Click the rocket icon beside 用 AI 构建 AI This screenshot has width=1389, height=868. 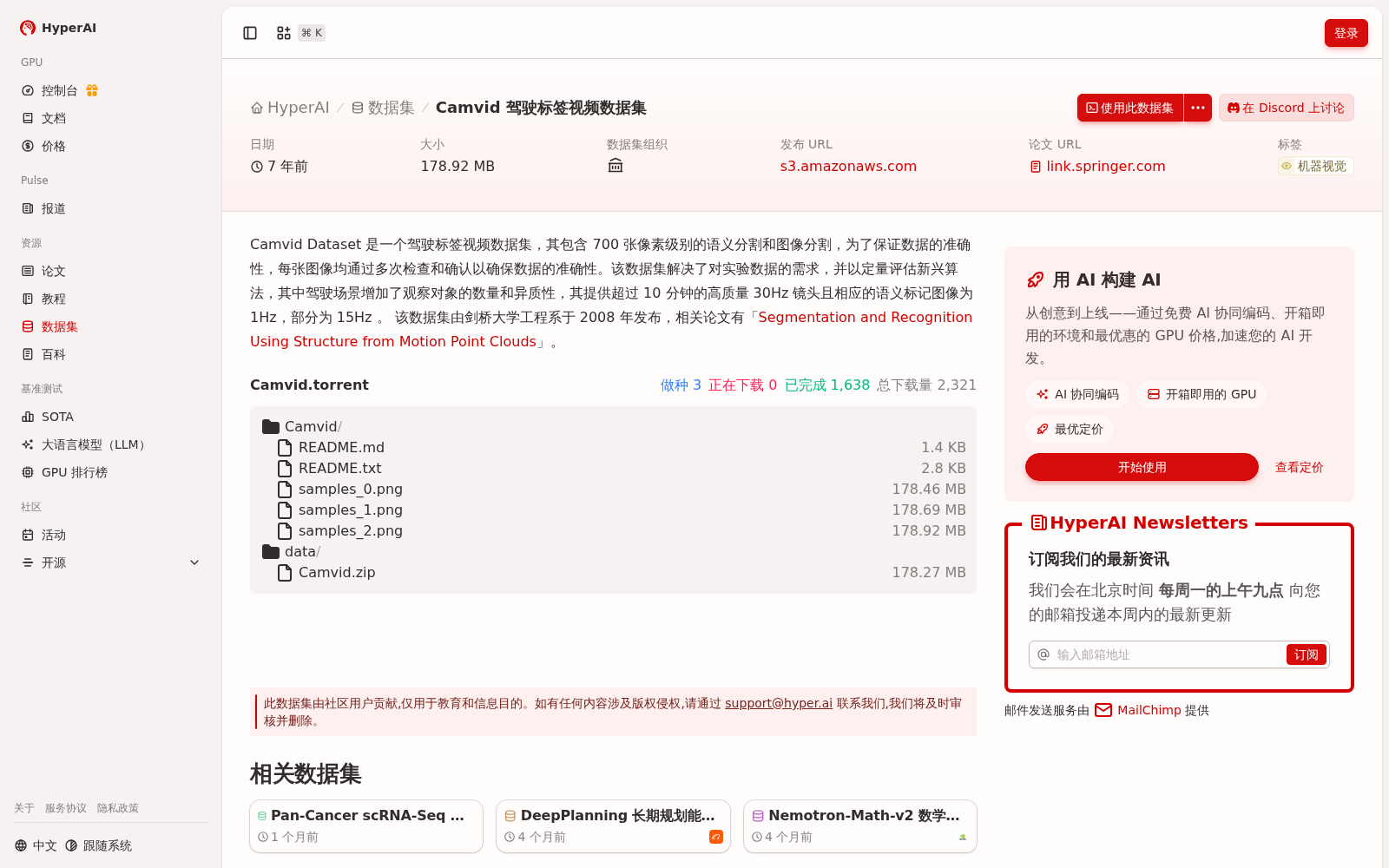click(1036, 279)
